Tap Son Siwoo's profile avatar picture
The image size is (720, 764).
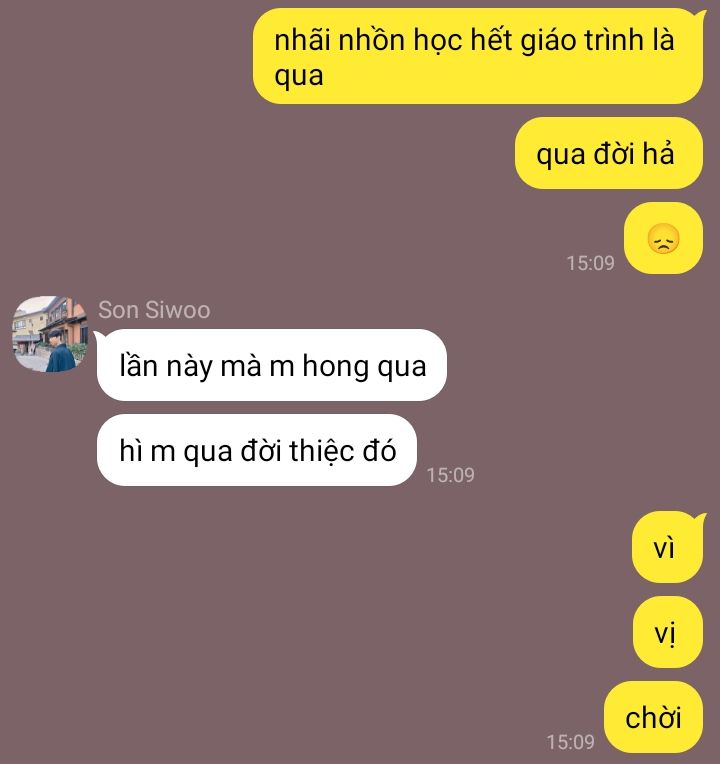[x=50, y=334]
